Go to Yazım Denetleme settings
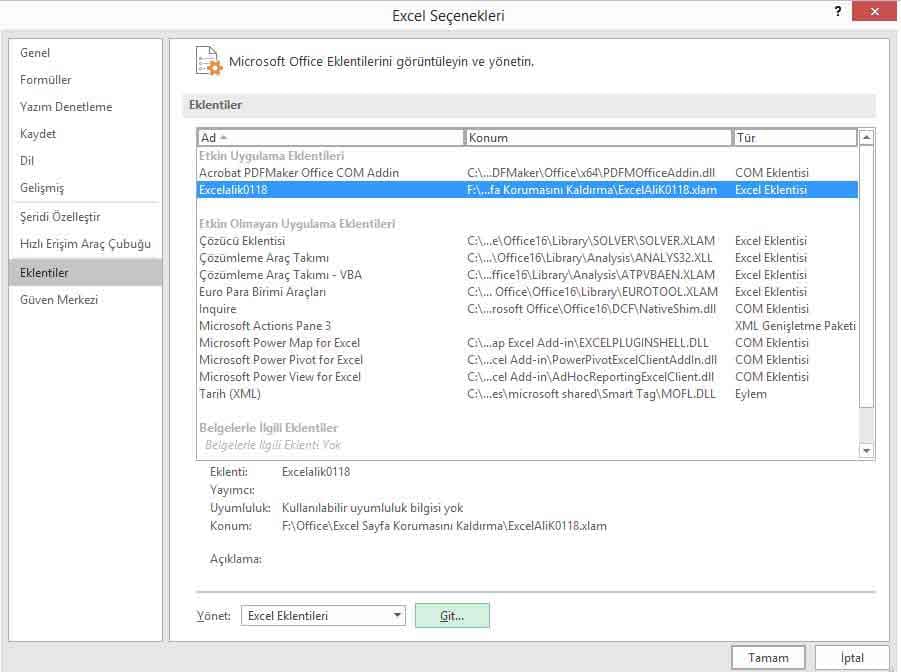This screenshot has height=672, width=901. (66, 107)
